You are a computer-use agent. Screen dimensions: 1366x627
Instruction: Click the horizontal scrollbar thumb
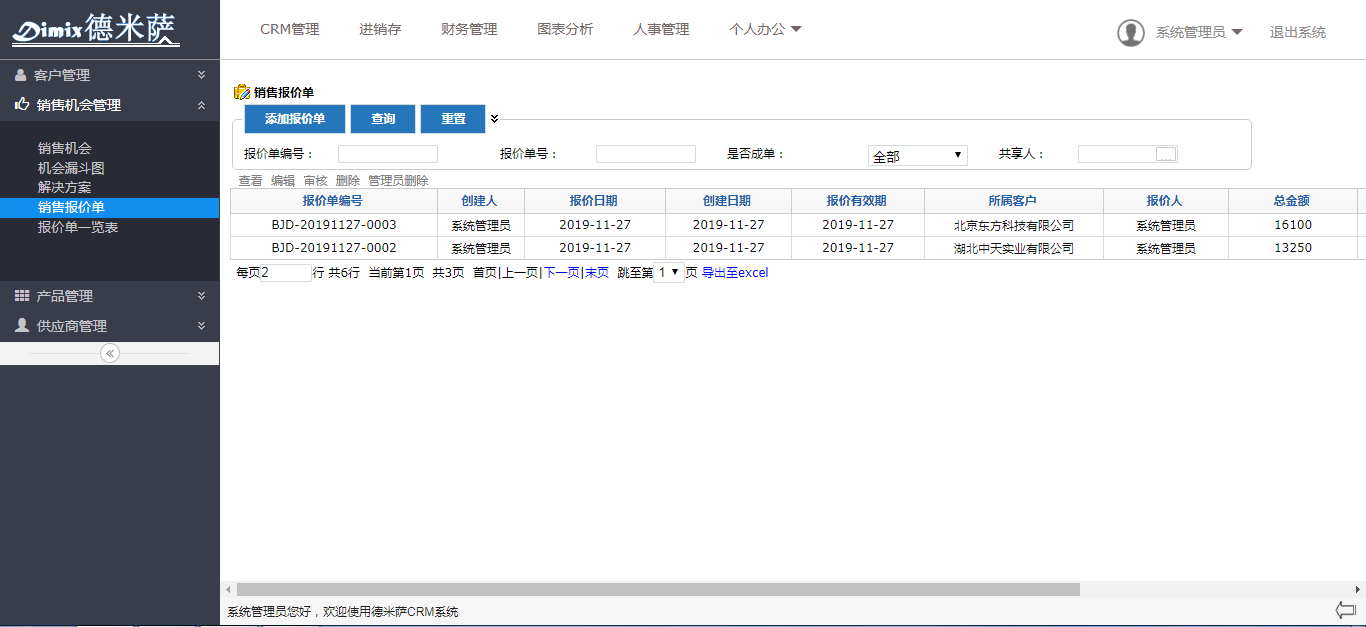click(657, 590)
